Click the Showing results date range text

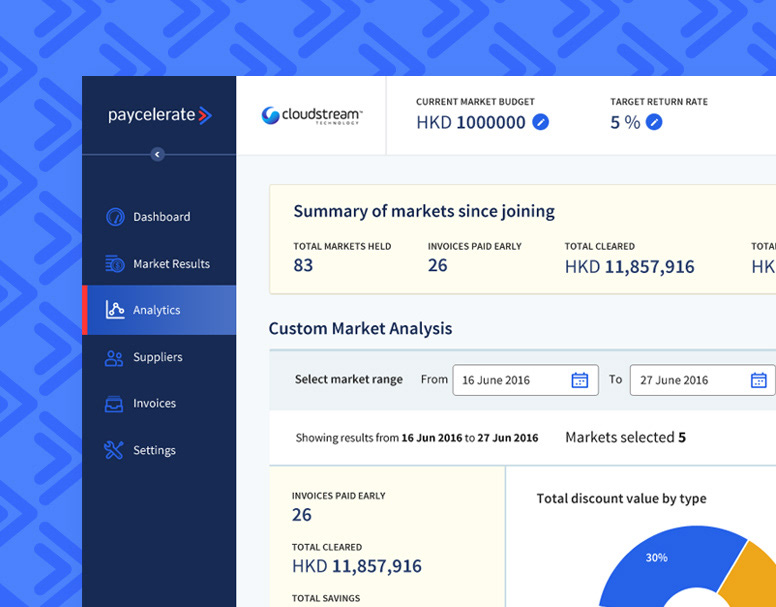pos(417,438)
